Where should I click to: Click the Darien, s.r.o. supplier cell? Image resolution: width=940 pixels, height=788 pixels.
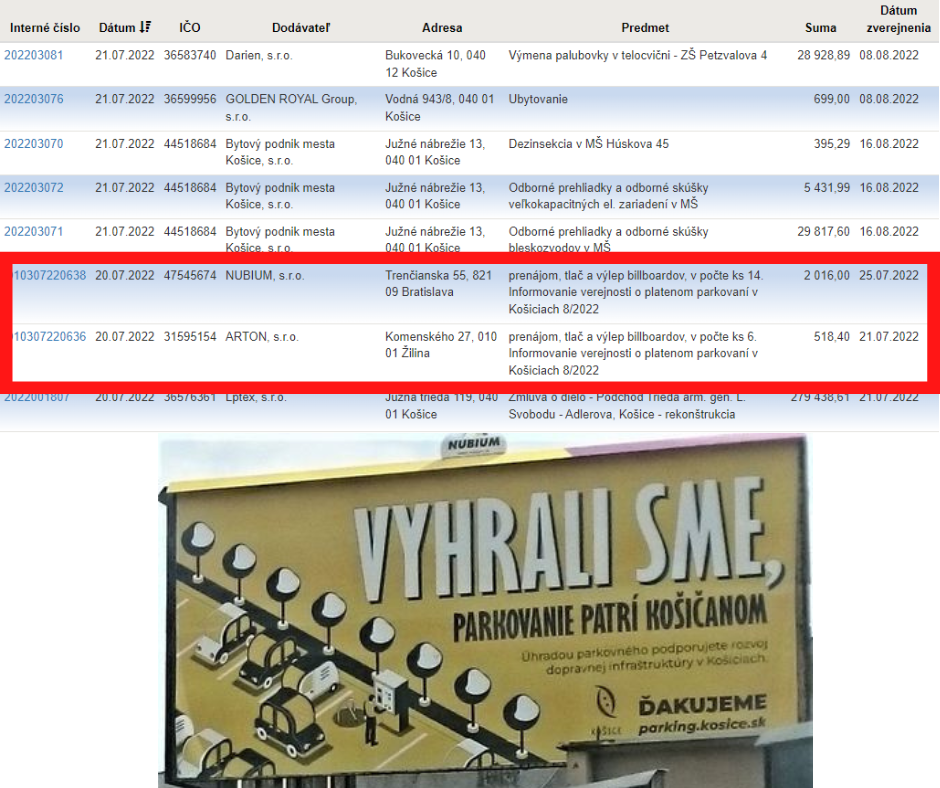(x=259, y=56)
